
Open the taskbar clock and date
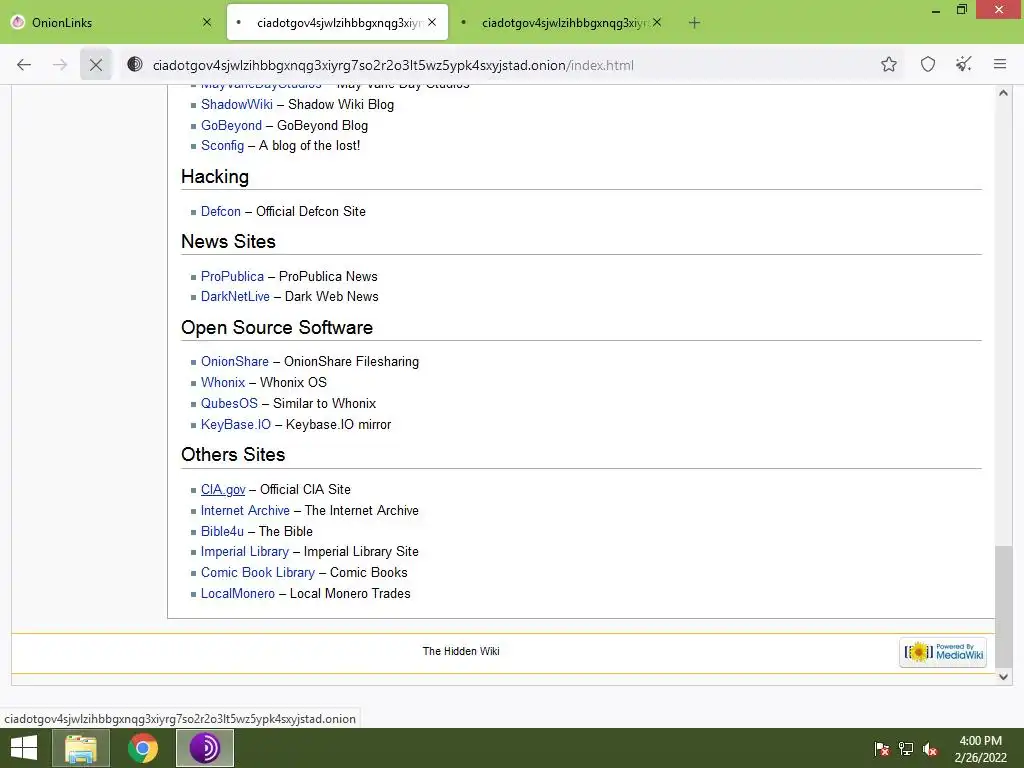(980, 749)
